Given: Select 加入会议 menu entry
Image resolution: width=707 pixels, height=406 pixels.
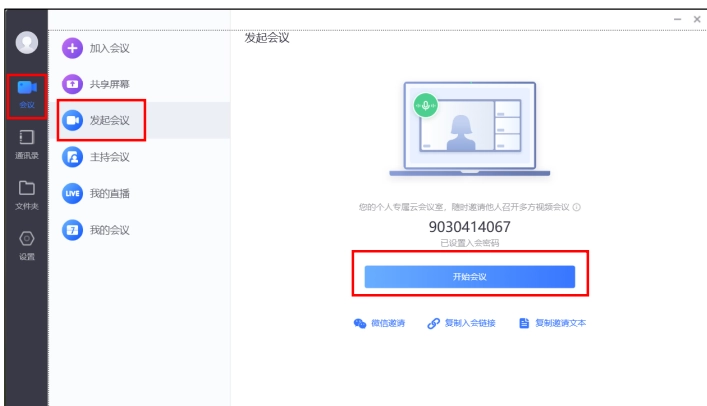Looking at the screenshot, I should pos(110,48).
